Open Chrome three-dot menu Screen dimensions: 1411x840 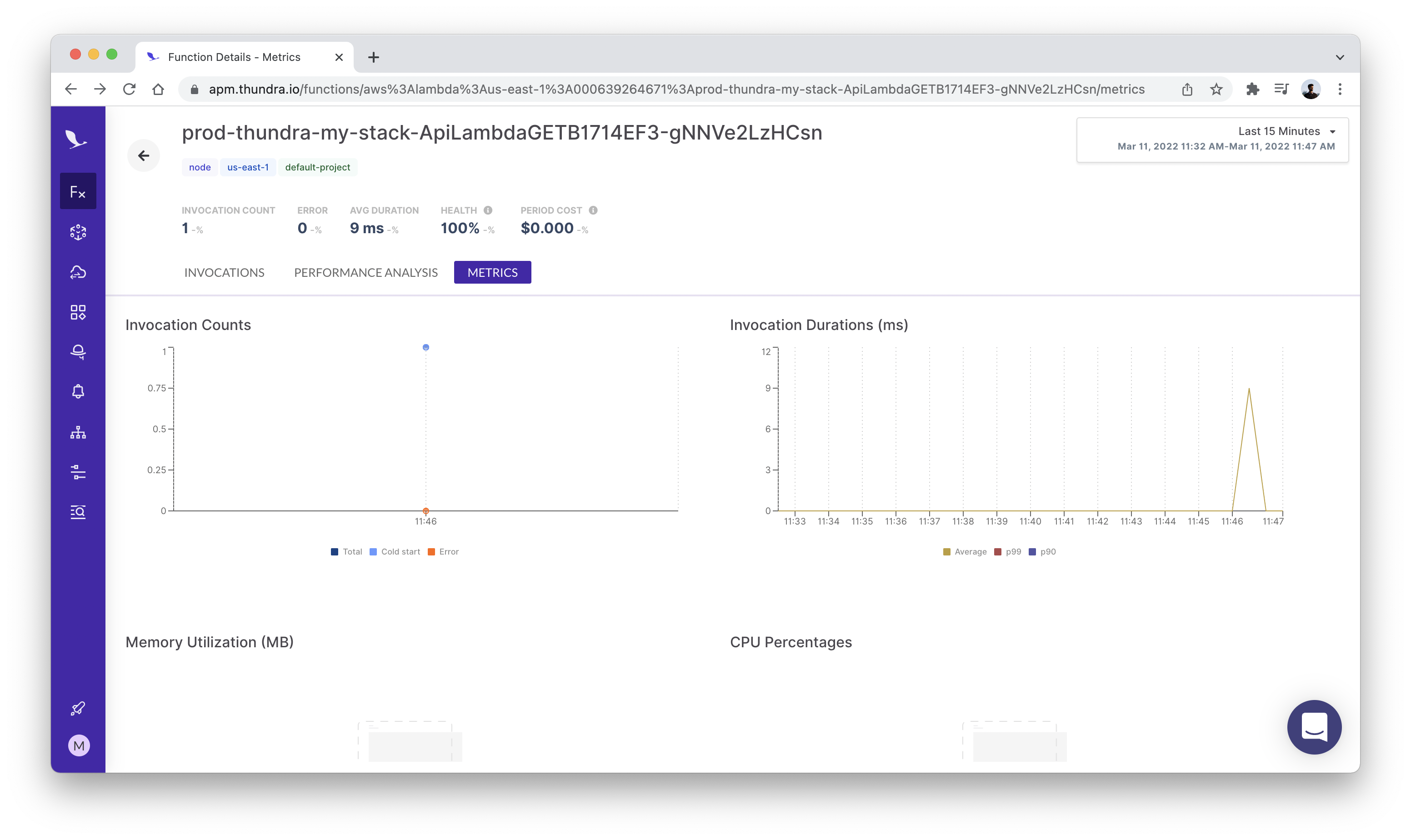tap(1340, 89)
